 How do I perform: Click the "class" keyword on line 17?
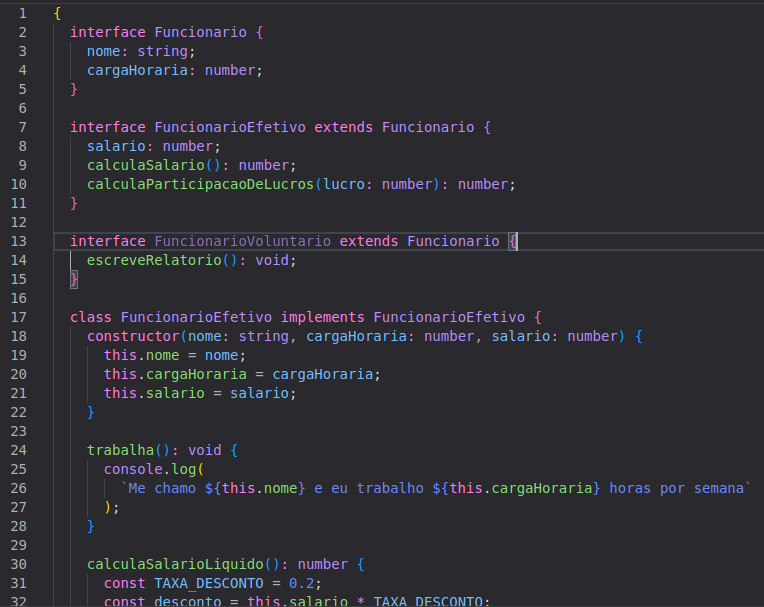point(91,317)
